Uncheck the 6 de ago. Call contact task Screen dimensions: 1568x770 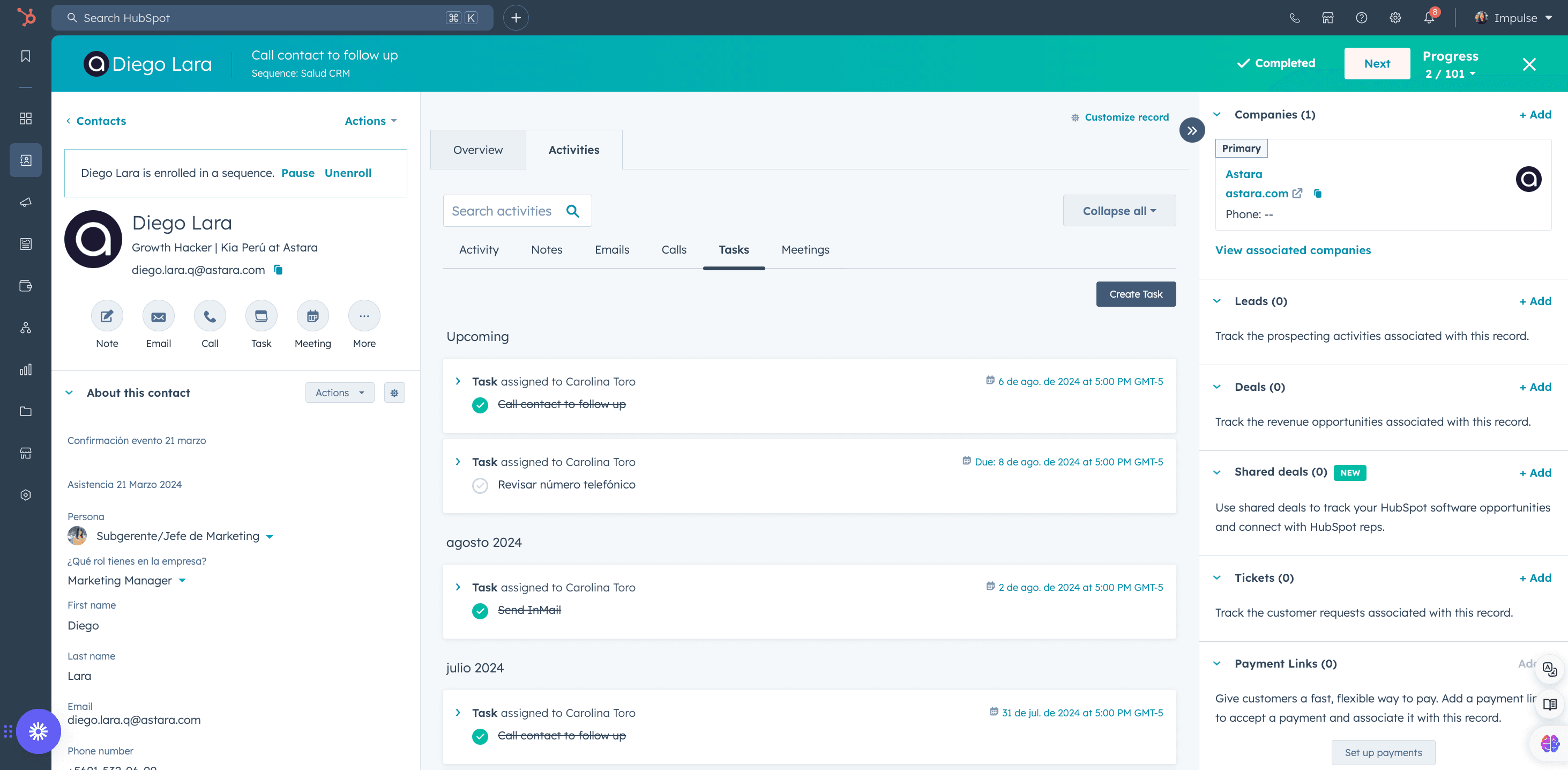480,404
